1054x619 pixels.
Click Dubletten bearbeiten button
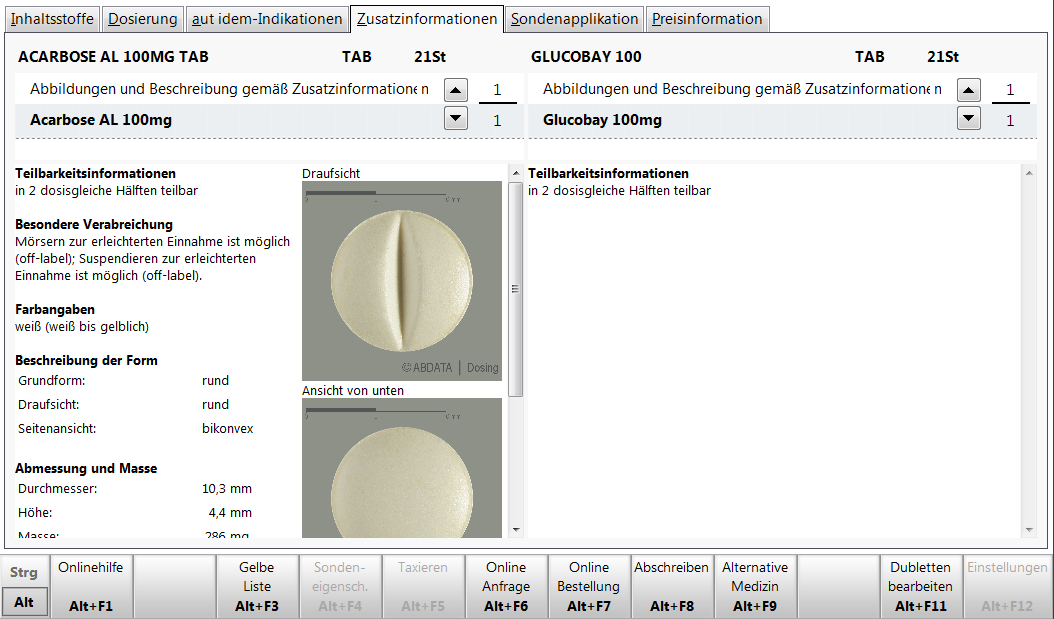(x=921, y=586)
